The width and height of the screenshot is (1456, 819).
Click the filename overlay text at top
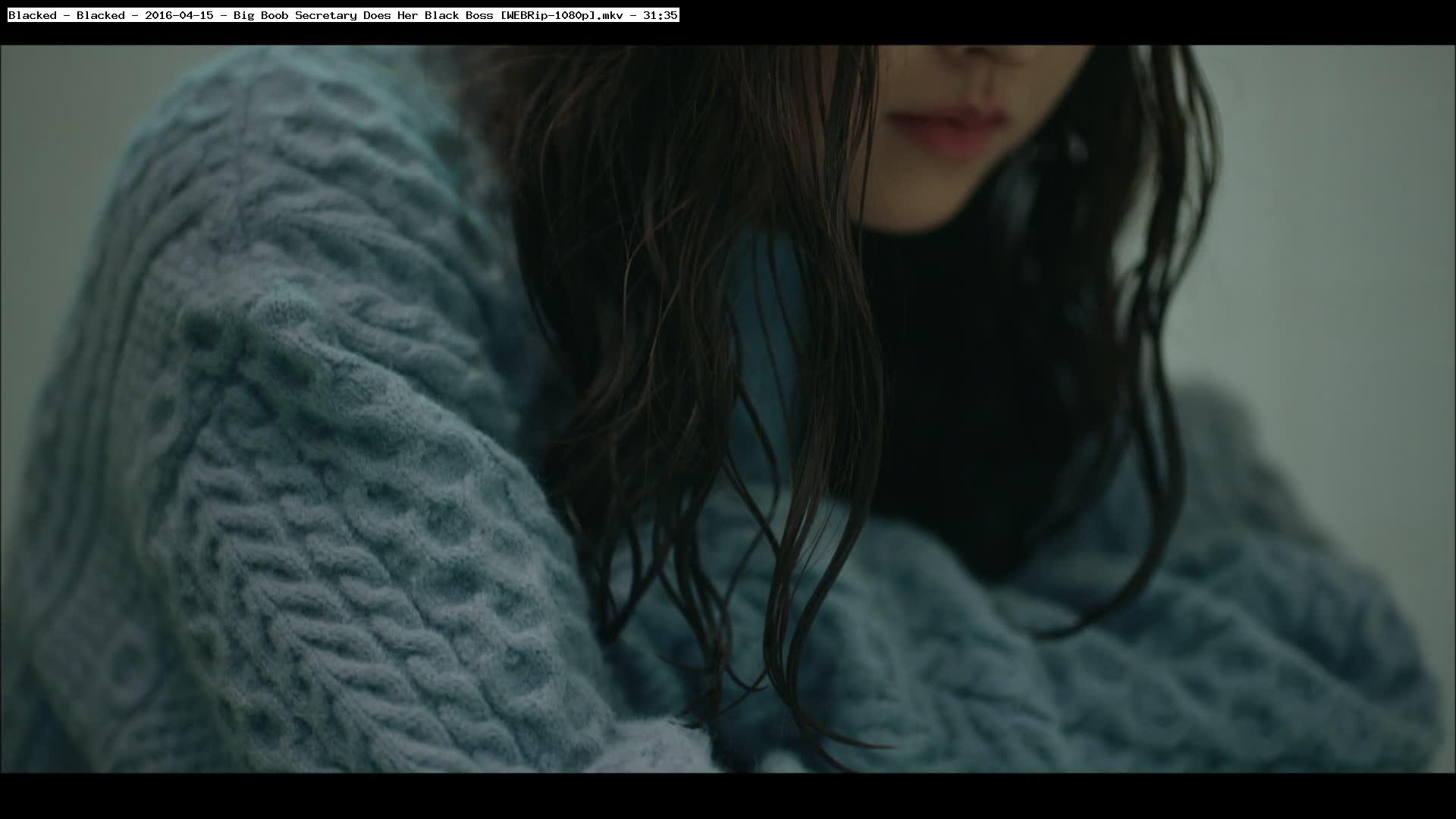tap(343, 15)
